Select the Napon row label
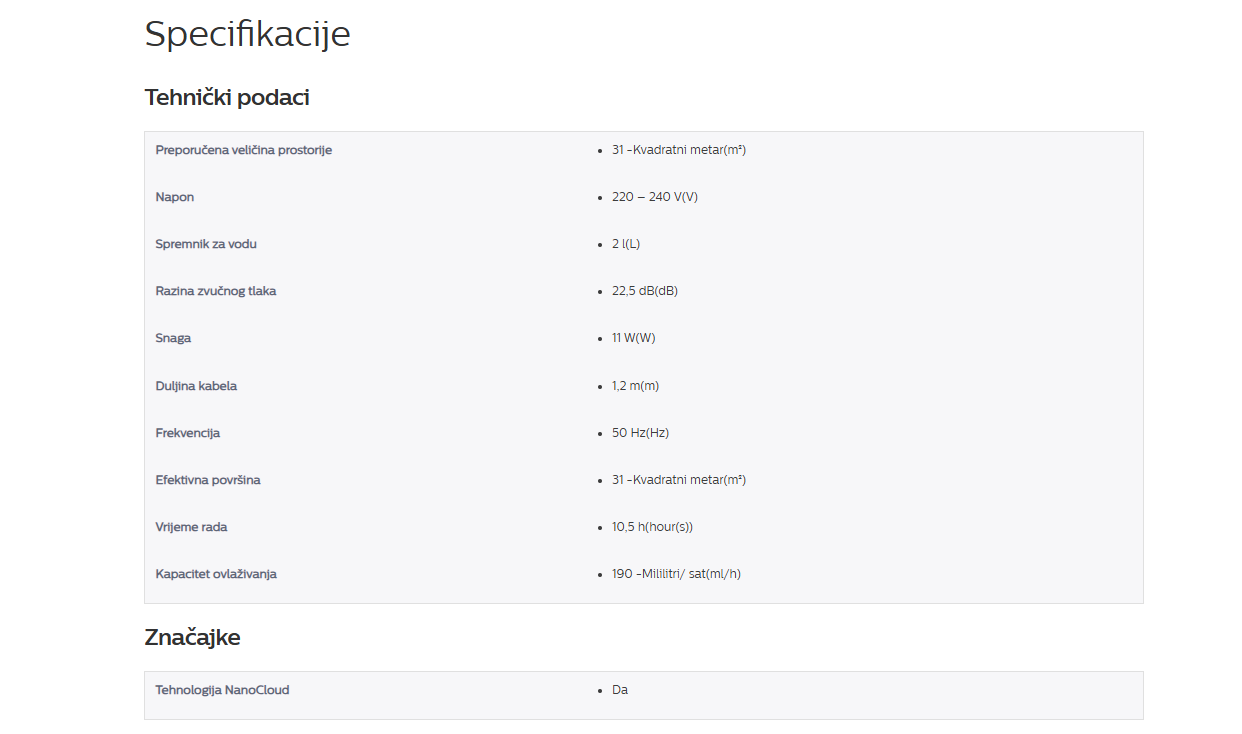The width and height of the screenshot is (1242, 734). [175, 197]
